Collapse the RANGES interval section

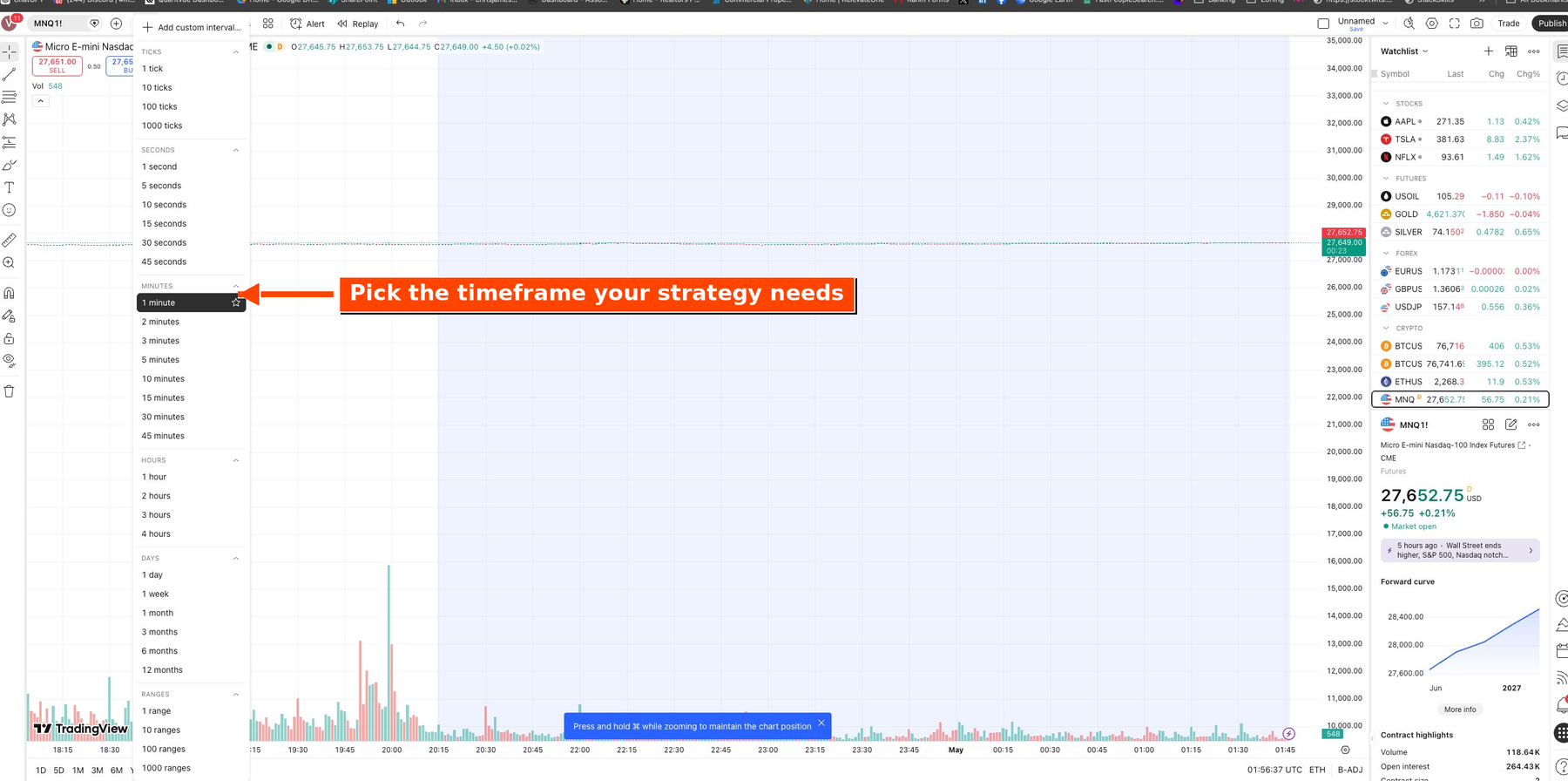coord(236,695)
